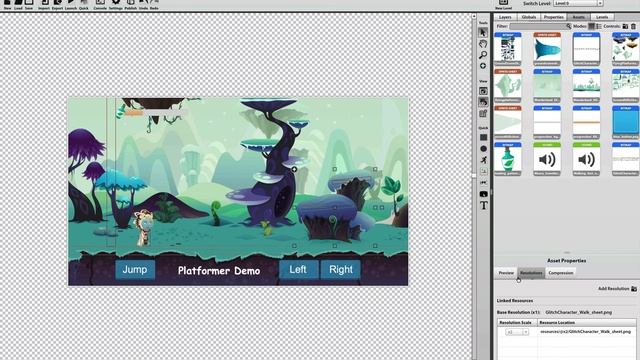640x360 pixels.
Task: Open the Preview tab in Asset Properties
Action: (506, 273)
